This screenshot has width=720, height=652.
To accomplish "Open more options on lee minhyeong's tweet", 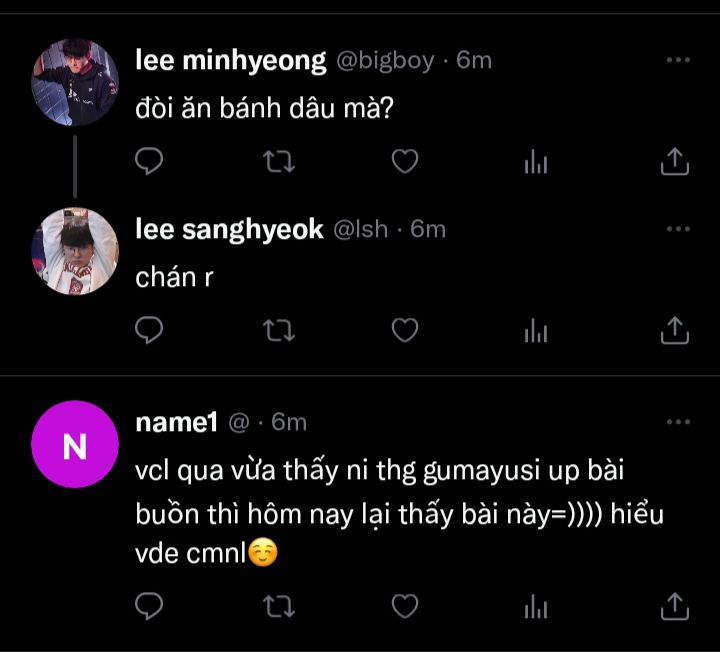I will coord(678,60).
